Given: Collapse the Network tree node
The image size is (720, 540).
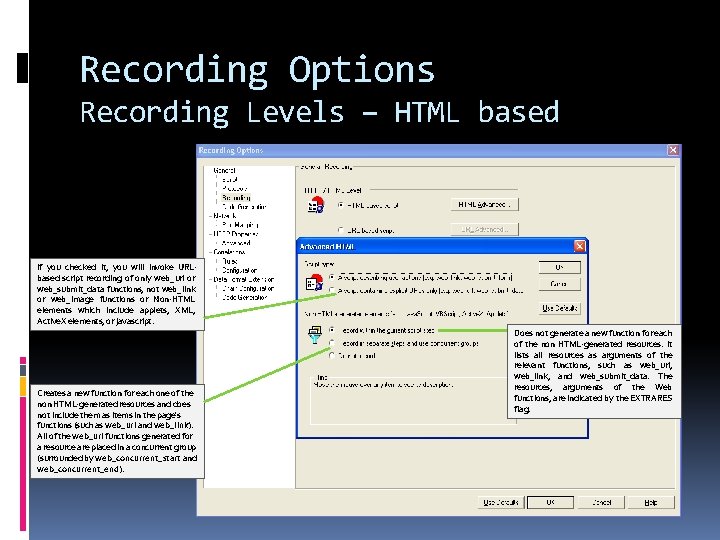Looking at the screenshot, I should click(x=210, y=215).
